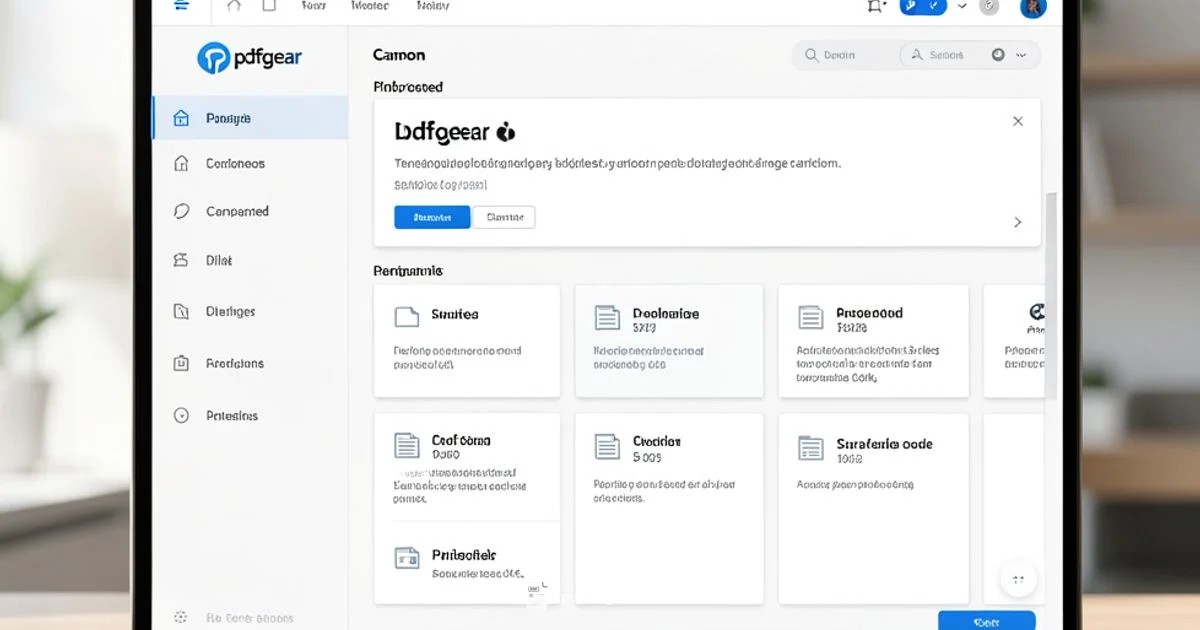Click the user avatar in top right corner
1200x630 pixels.
[1033, 6]
